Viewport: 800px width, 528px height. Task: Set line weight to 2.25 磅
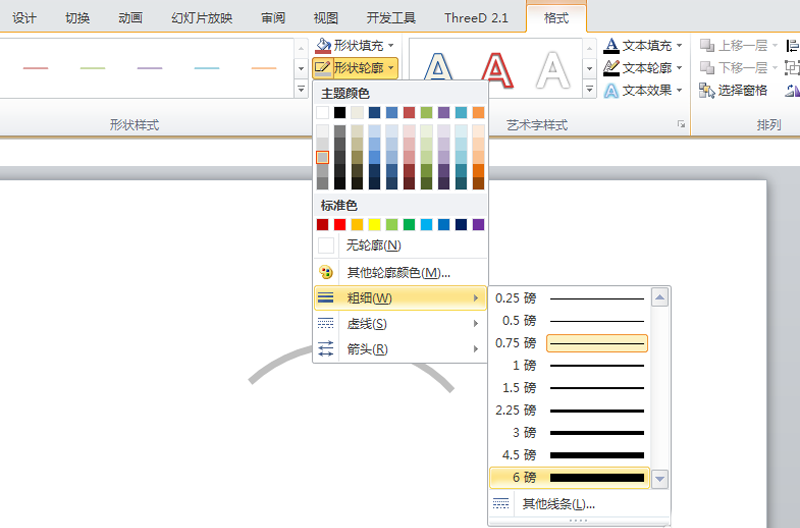[x=569, y=410]
